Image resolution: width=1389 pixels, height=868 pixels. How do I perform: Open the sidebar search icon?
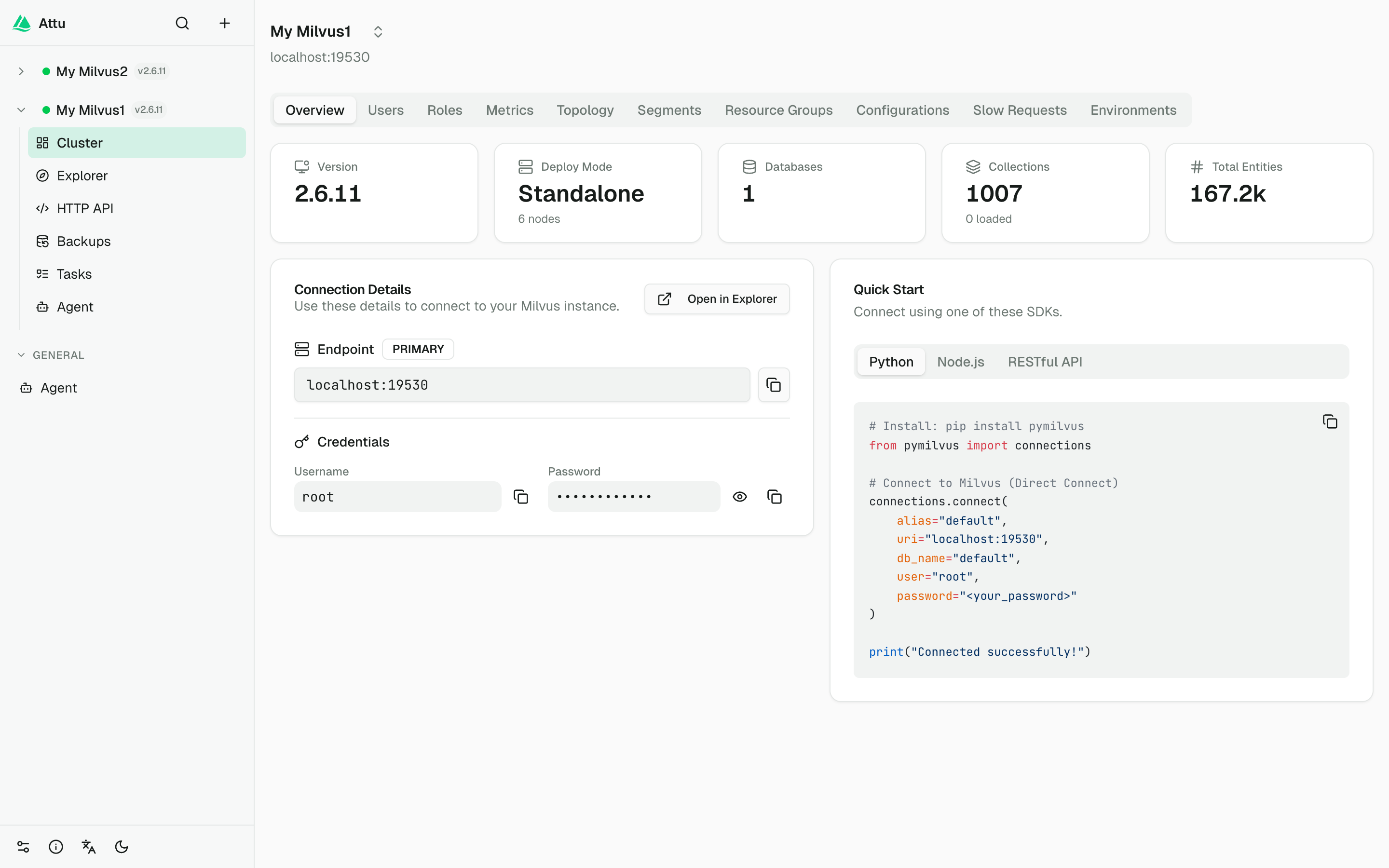pos(182,23)
